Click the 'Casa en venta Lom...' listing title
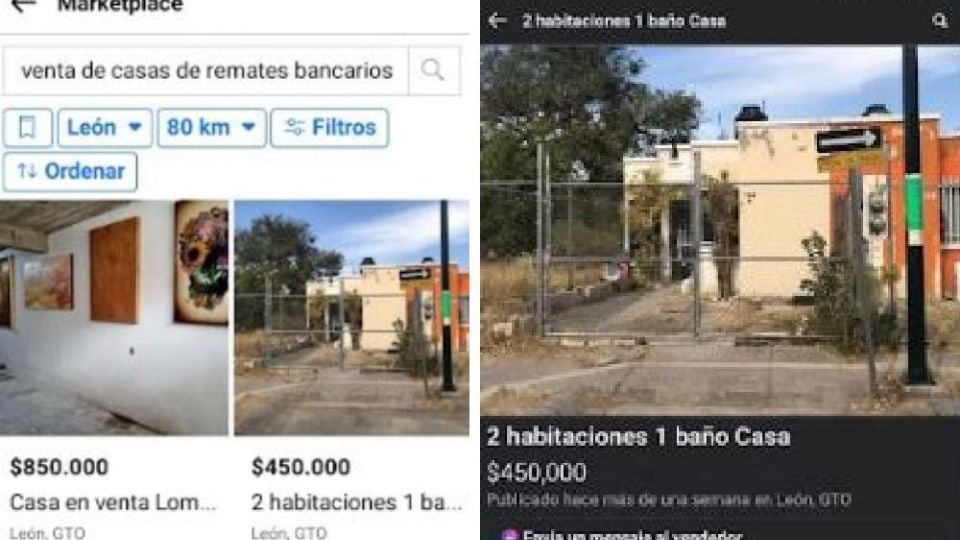 113,503
